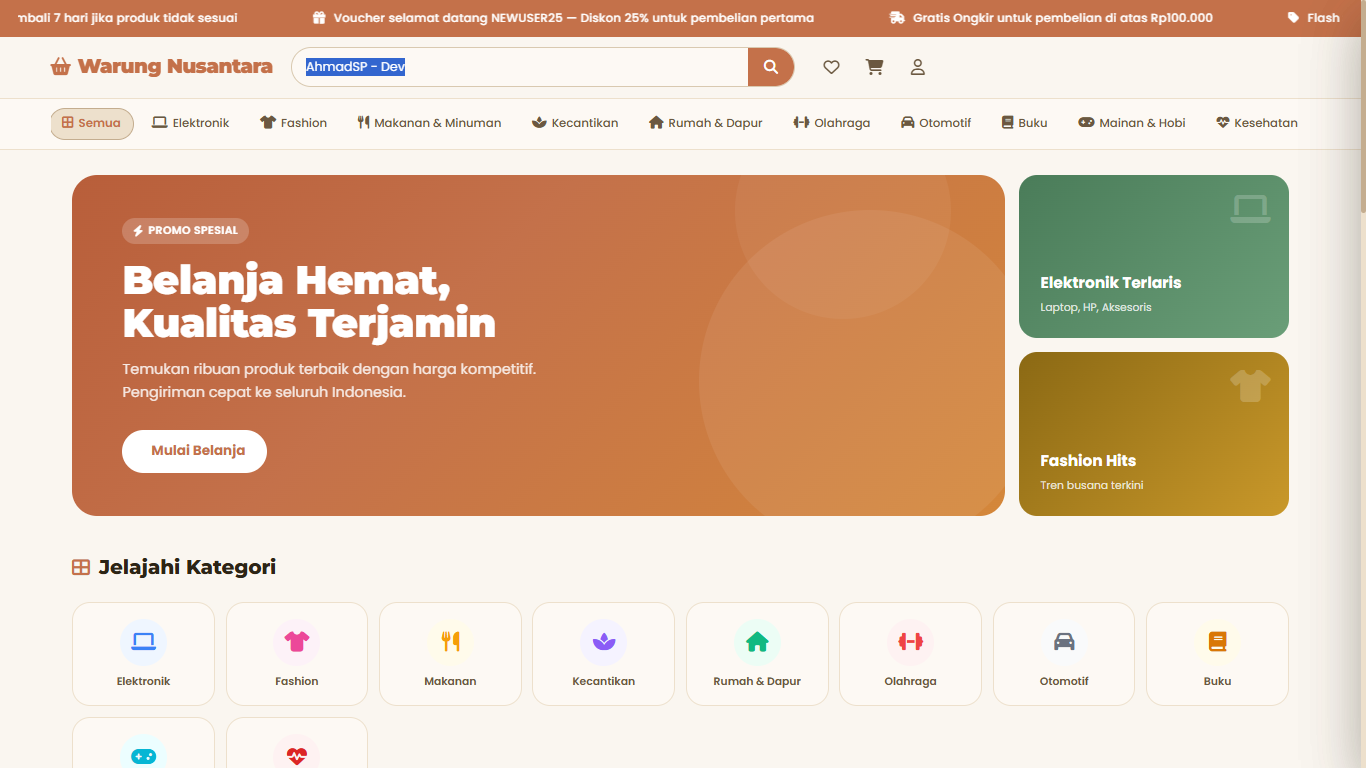
Task: Focus the search field containing AhmadSP - Dev
Action: [x=520, y=67]
